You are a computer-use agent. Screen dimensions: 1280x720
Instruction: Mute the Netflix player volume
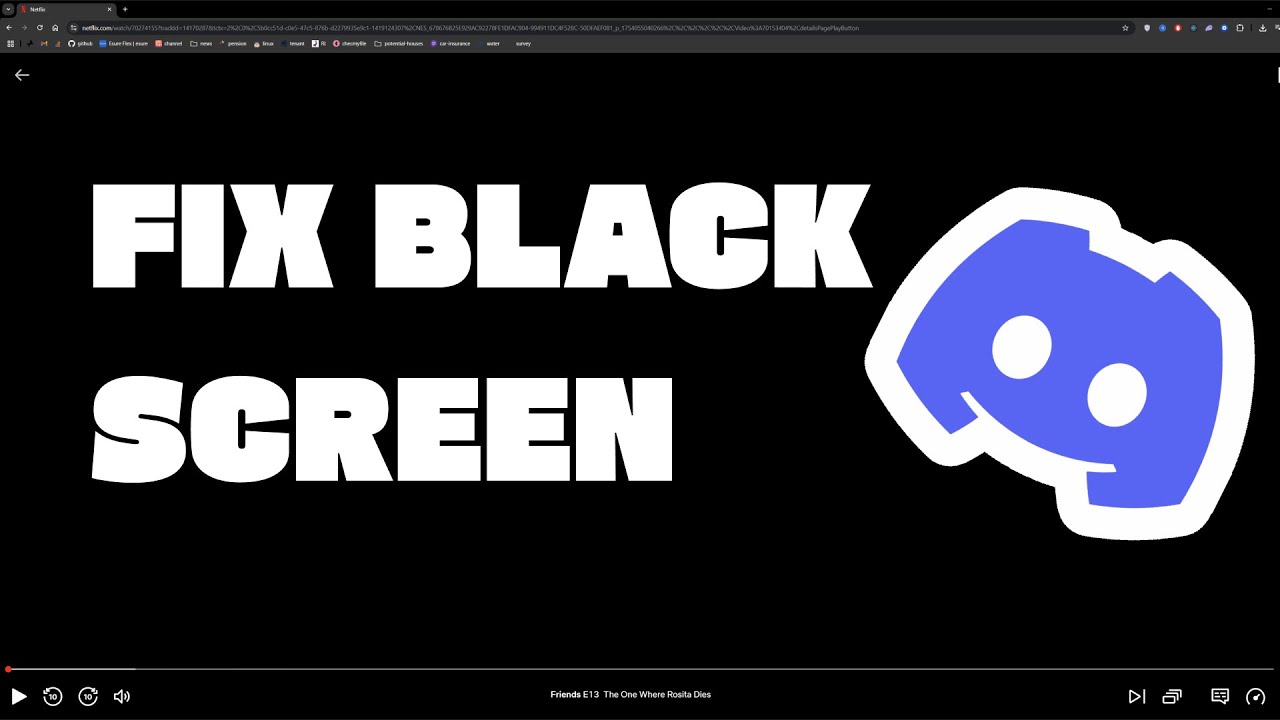click(122, 696)
